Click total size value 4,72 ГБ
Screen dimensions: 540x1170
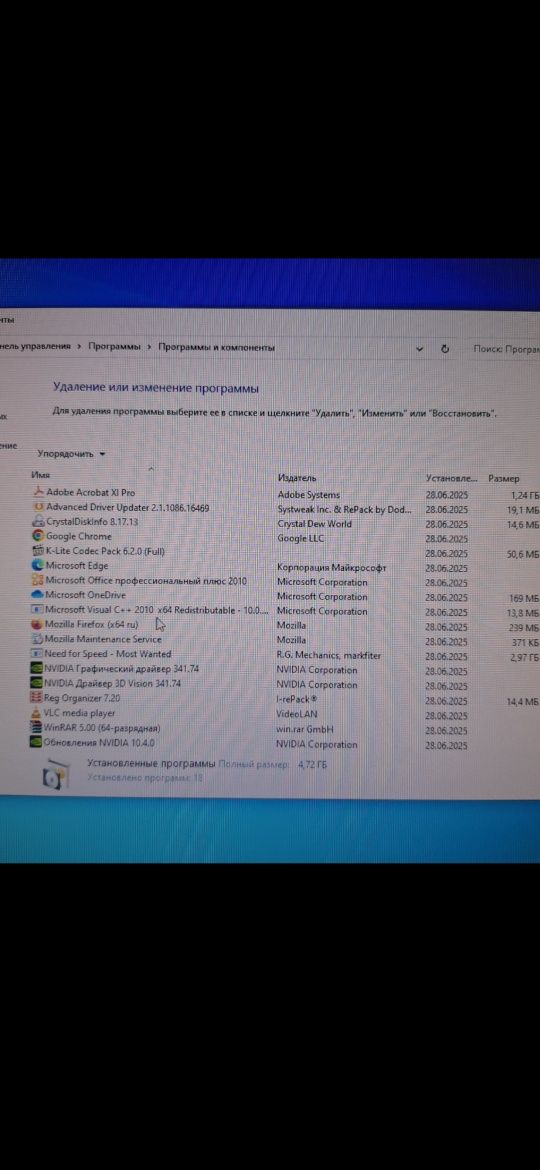[x=312, y=765]
